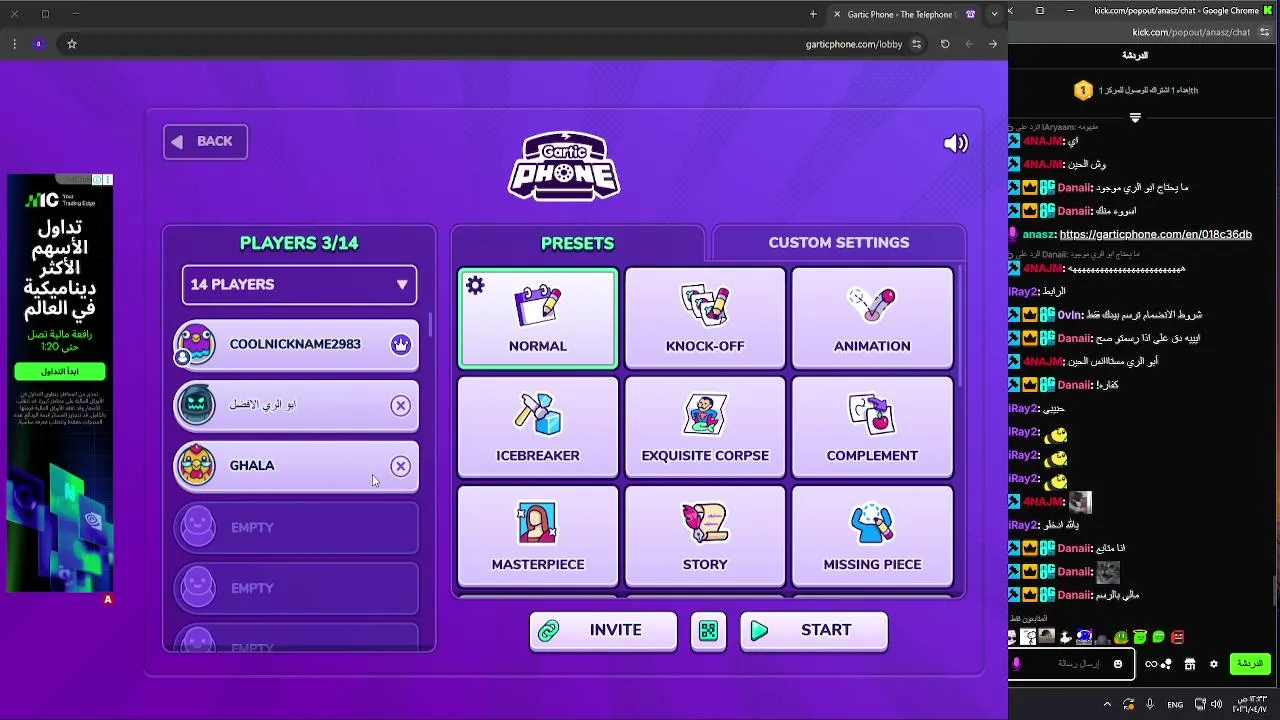Click the green start trading ad button
1280x720 pixels.
[59, 372]
